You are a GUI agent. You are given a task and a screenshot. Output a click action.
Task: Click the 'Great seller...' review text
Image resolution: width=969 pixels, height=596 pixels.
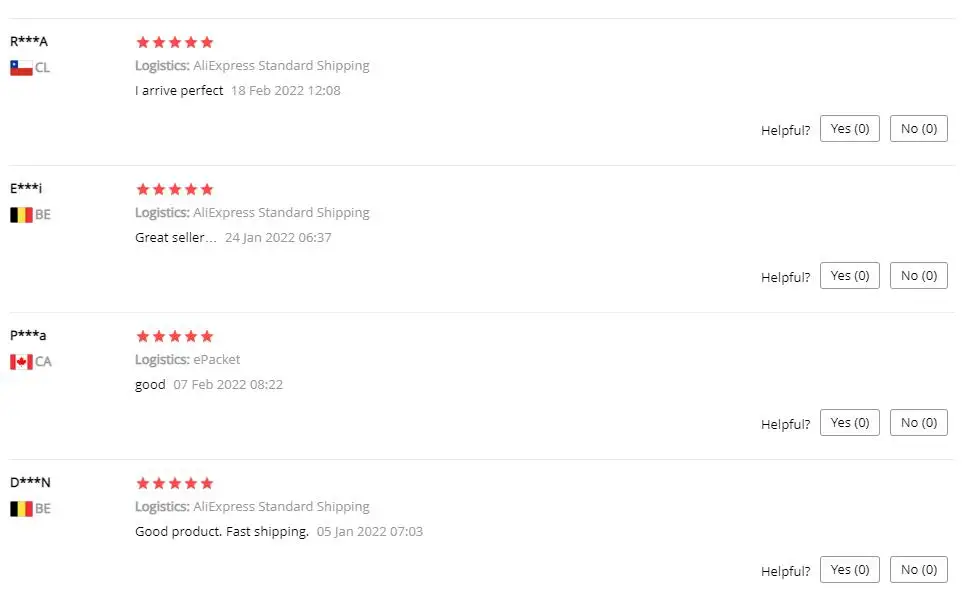[176, 237]
